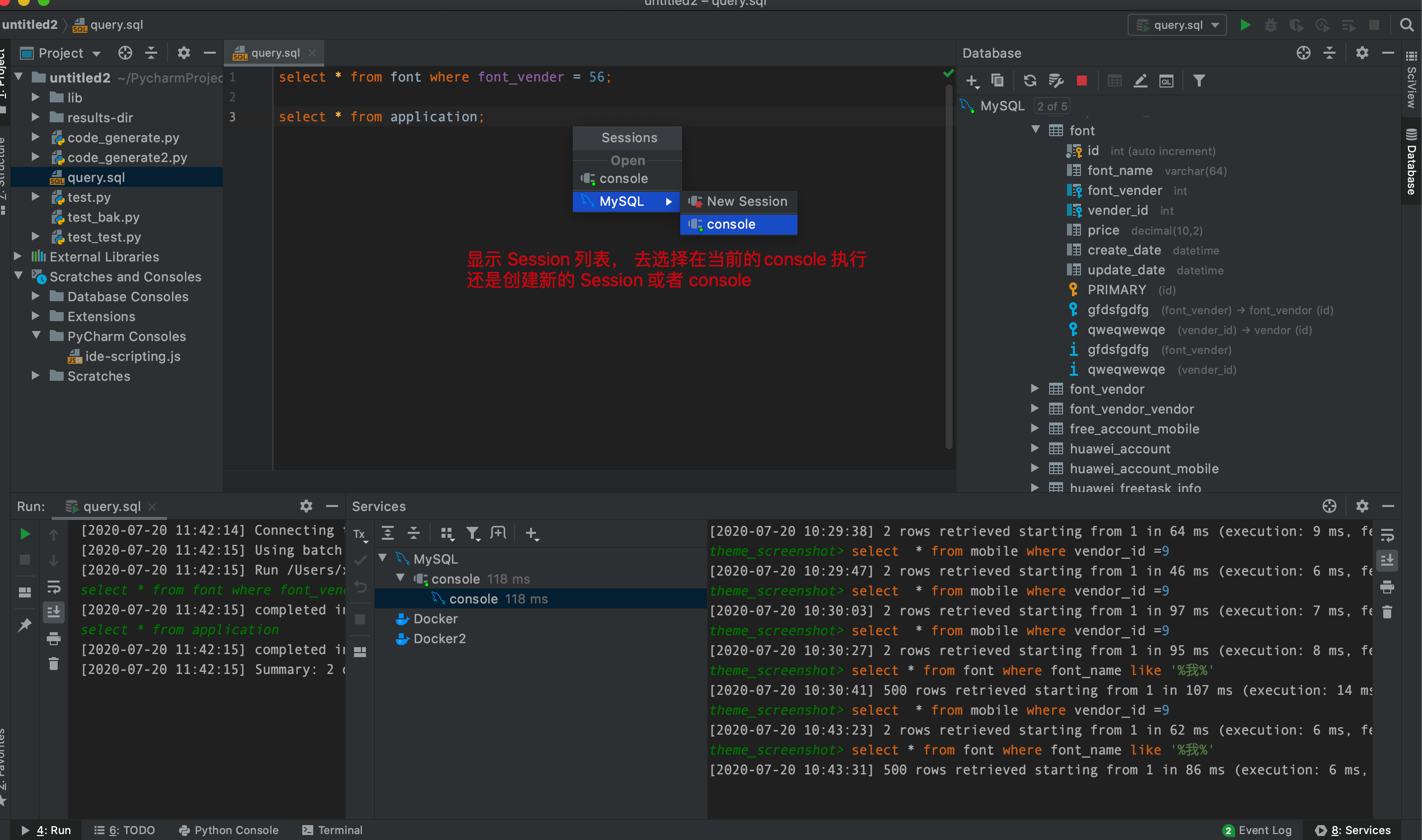This screenshot has width=1422, height=840.
Task: Open Project panel settings gear
Action: click(x=183, y=53)
